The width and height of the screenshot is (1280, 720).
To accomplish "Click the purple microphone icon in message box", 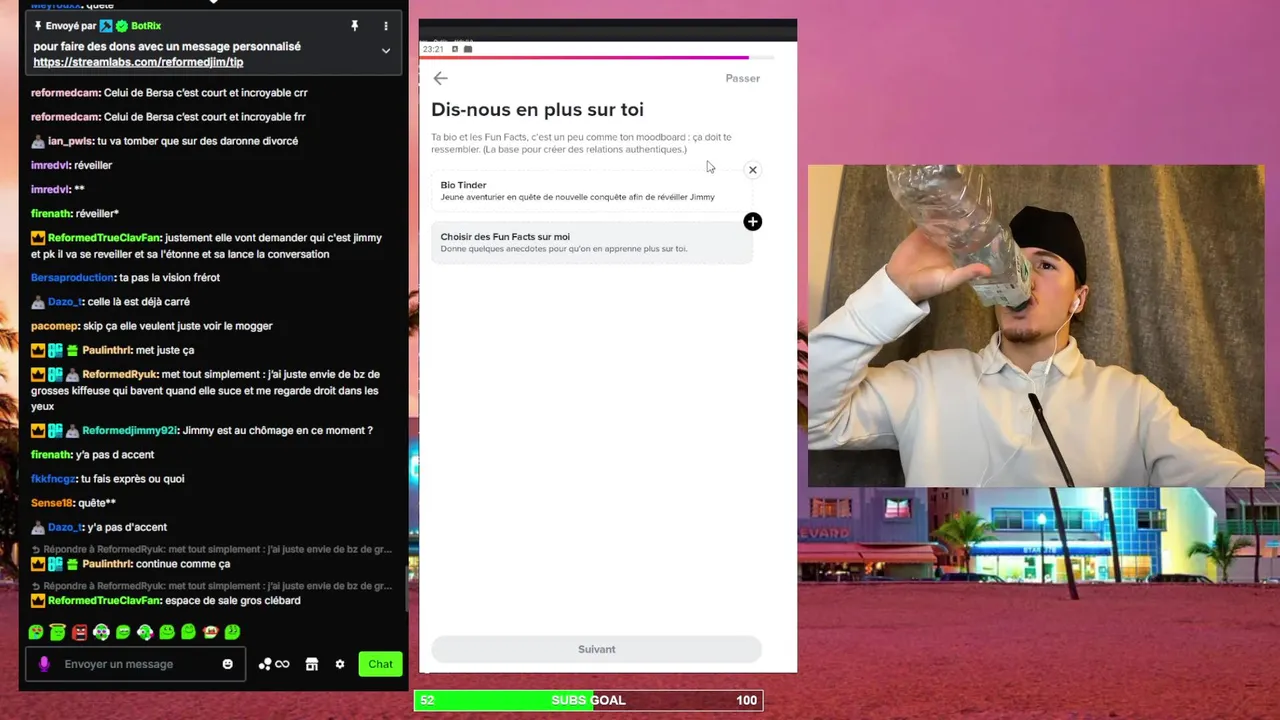I will pyautogui.click(x=44, y=664).
